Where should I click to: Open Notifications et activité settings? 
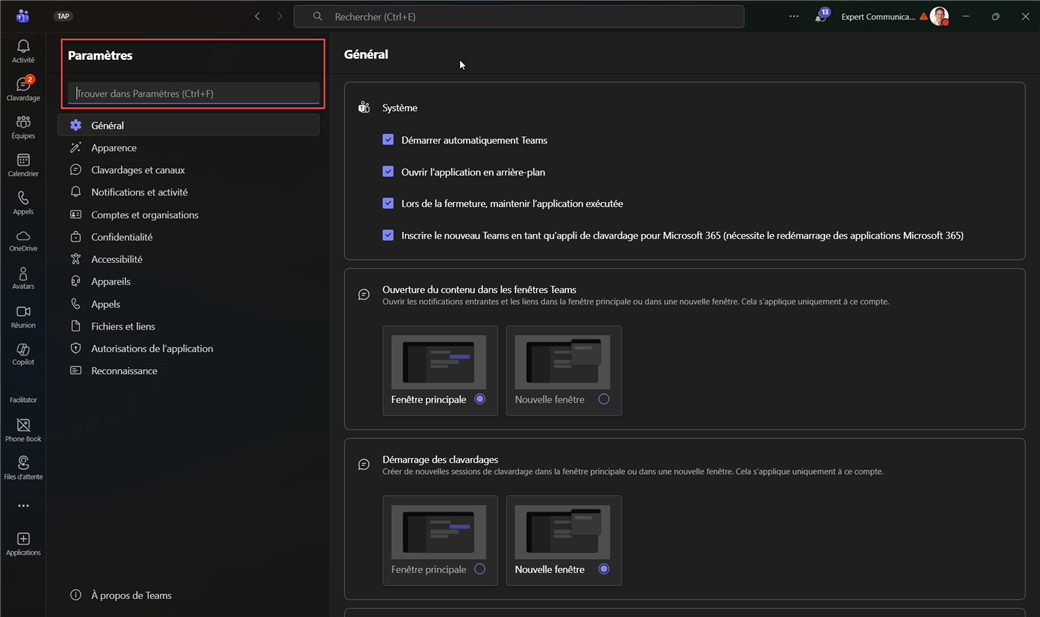139,192
